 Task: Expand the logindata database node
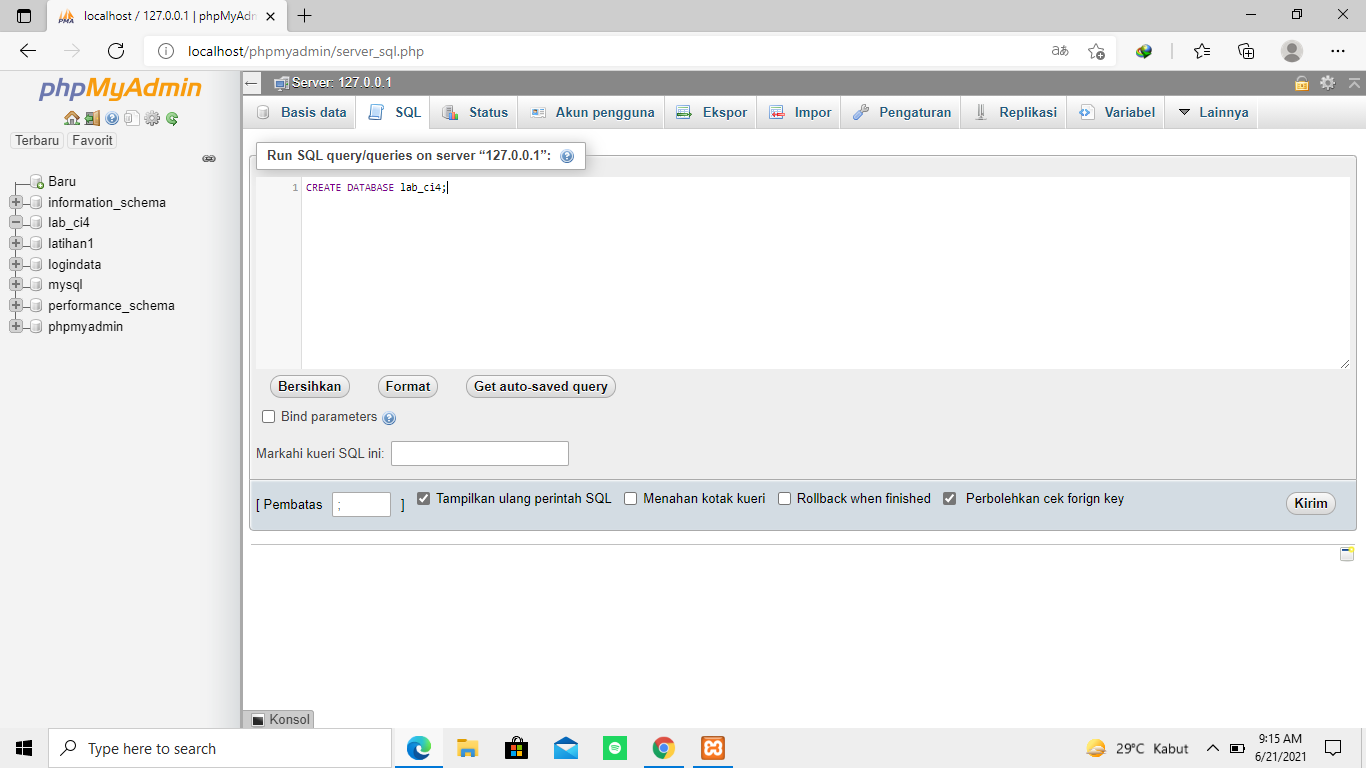[15, 264]
